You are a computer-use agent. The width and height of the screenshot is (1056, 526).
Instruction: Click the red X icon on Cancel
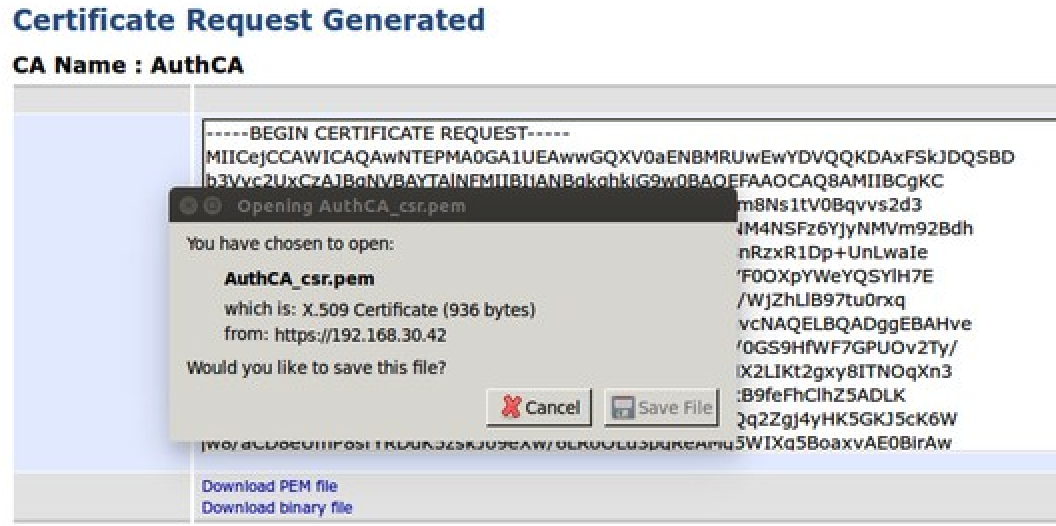[x=512, y=407]
